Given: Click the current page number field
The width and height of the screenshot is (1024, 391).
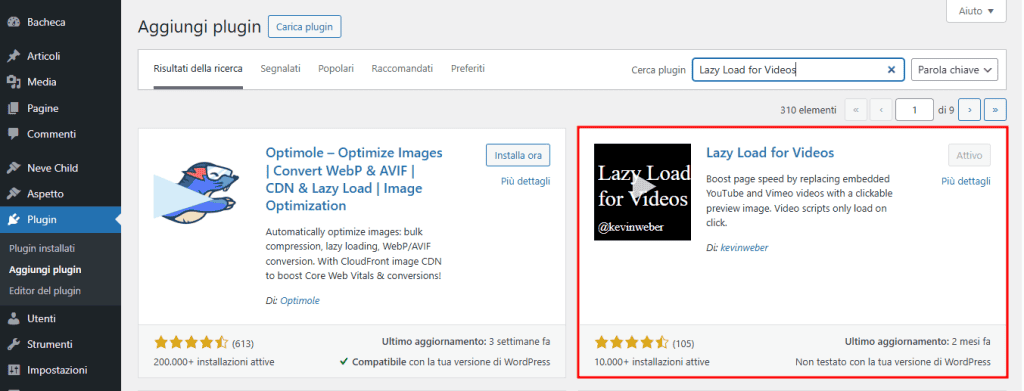Looking at the screenshot, I should pos(914,110).
